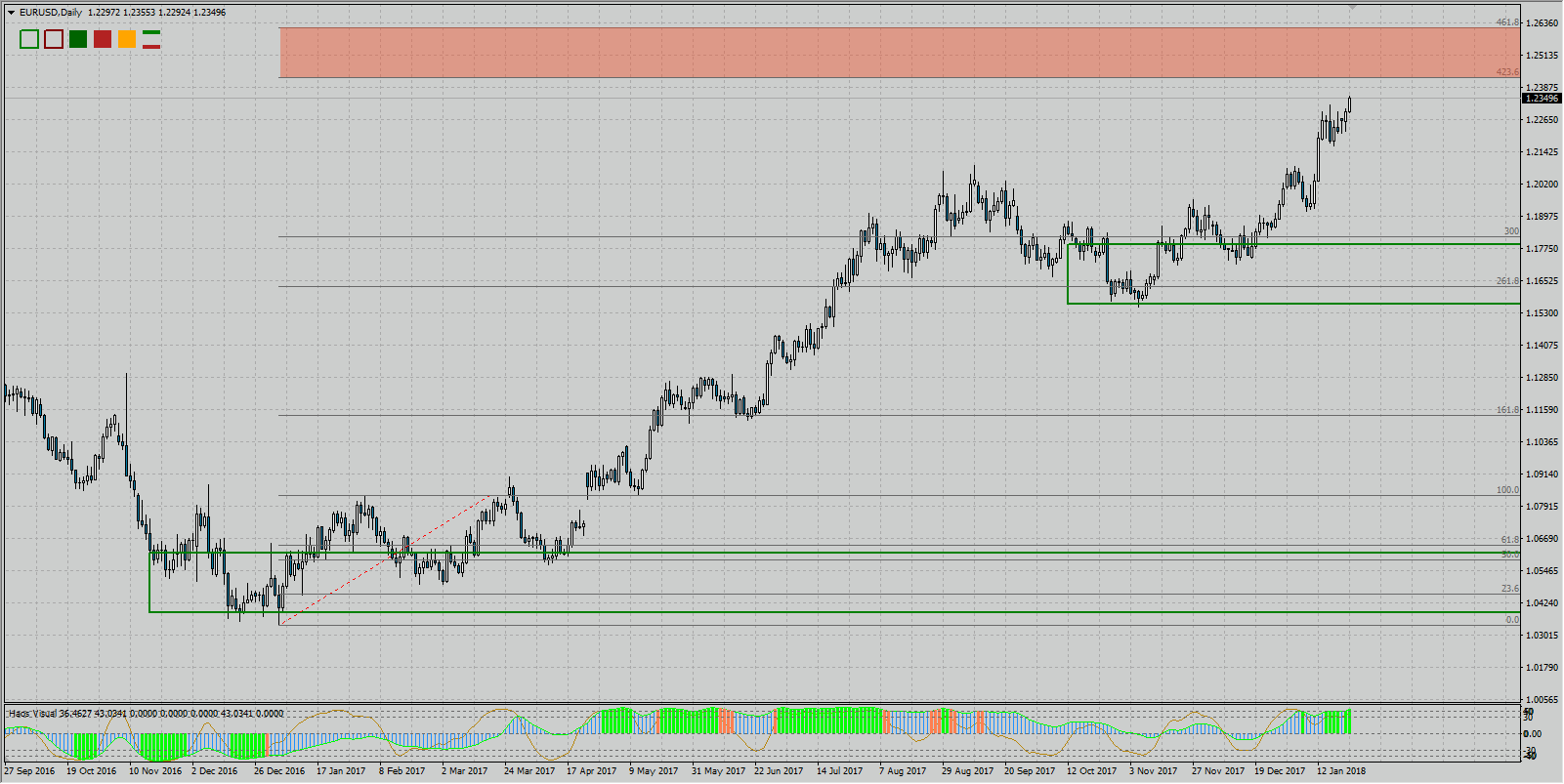The image size is (1564, 784).
Task: Click the 1.04240 price scale value
Action: 1542,603
